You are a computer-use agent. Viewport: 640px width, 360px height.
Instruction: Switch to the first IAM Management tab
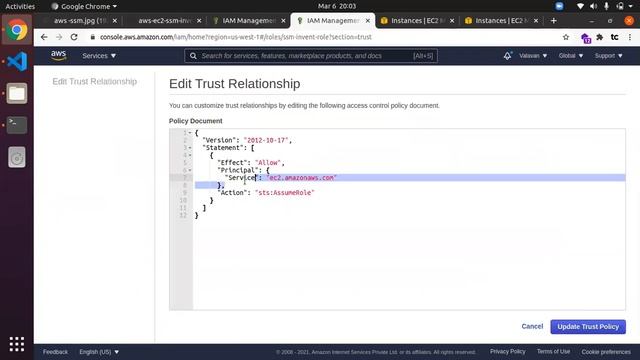coord(248,20)
